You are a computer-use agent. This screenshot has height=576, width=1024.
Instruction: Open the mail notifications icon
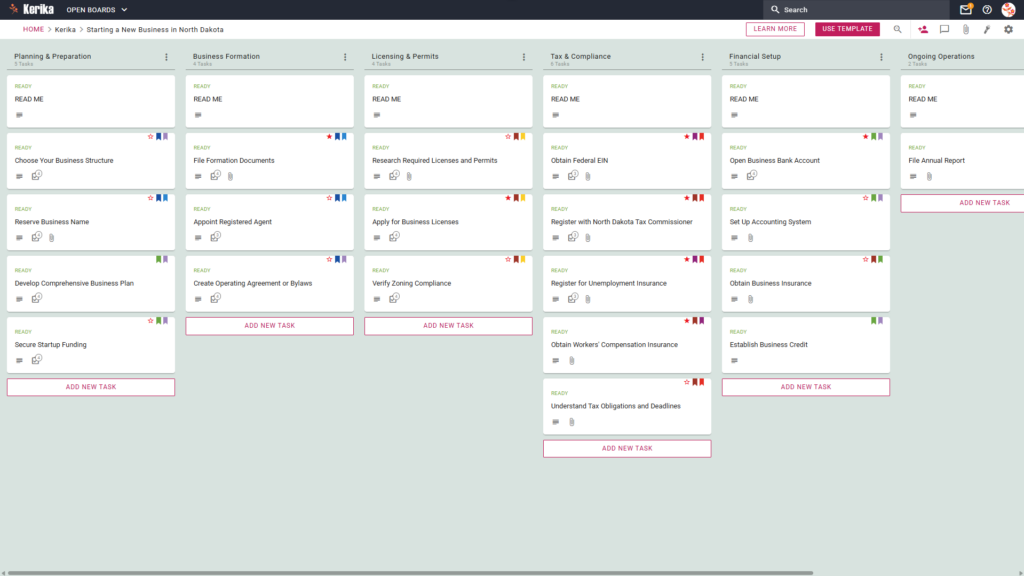[965, 9]
